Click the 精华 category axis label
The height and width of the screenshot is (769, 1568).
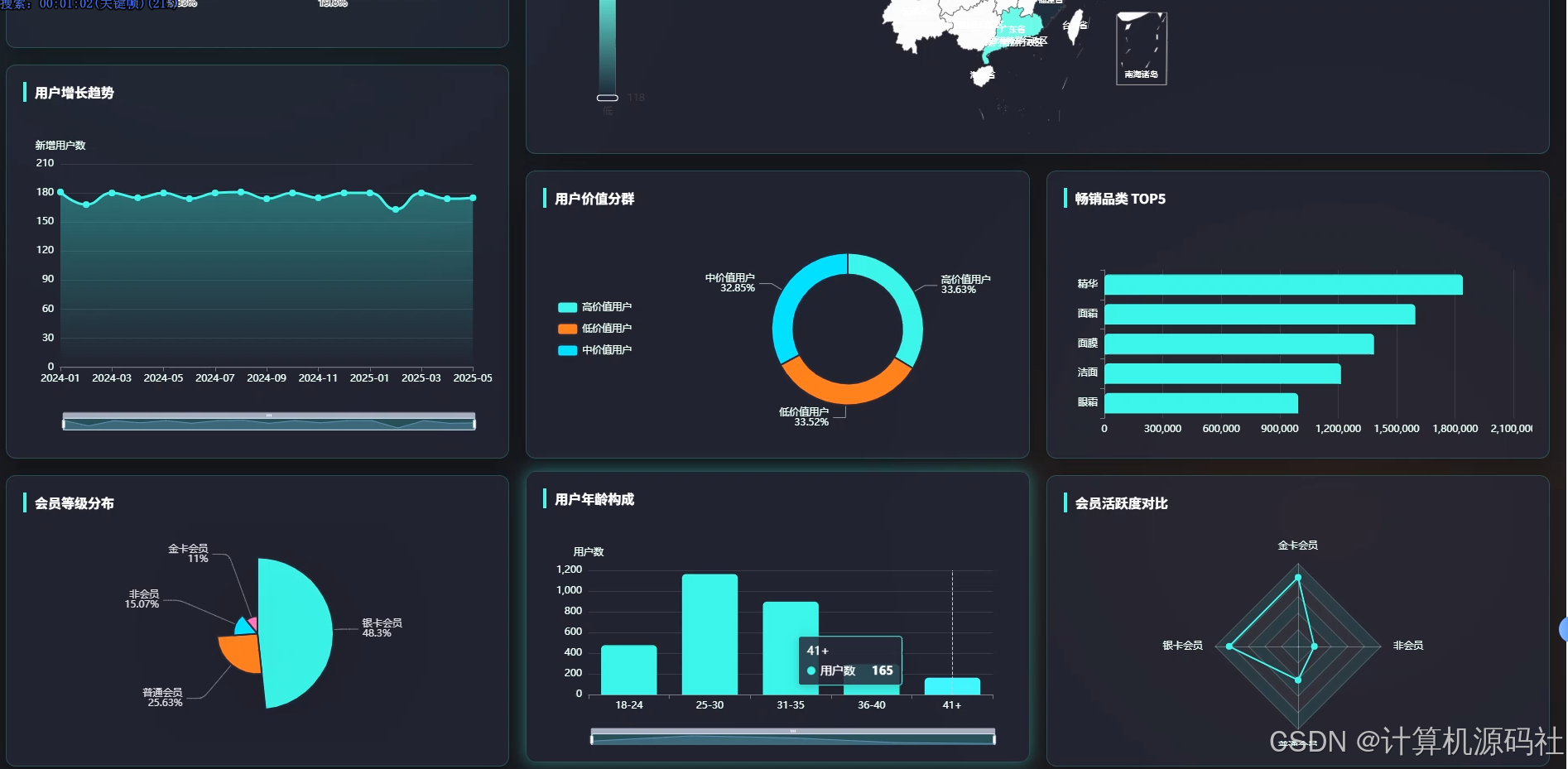pos(1087,284)
